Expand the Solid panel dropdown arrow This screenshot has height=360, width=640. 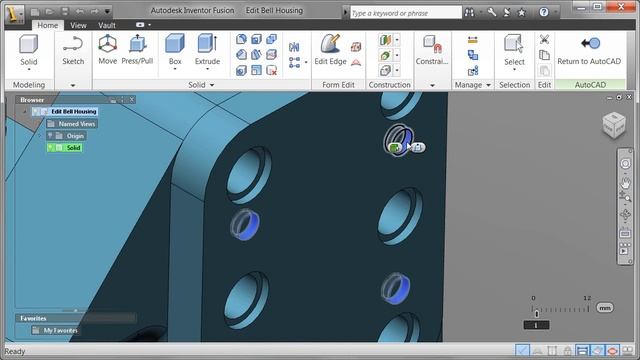212,85
